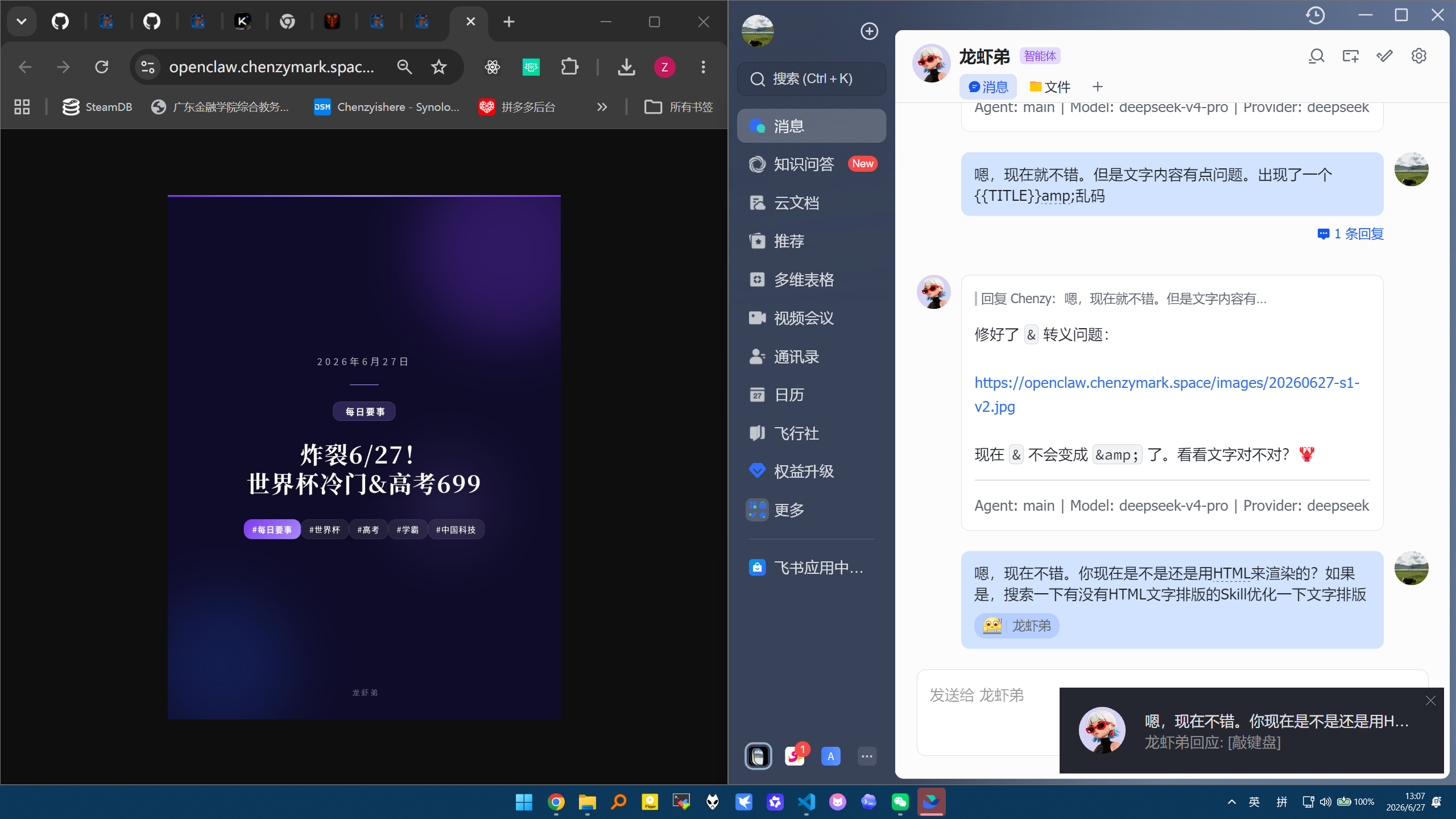Click the chat settings gear icon

(1419, 56)
